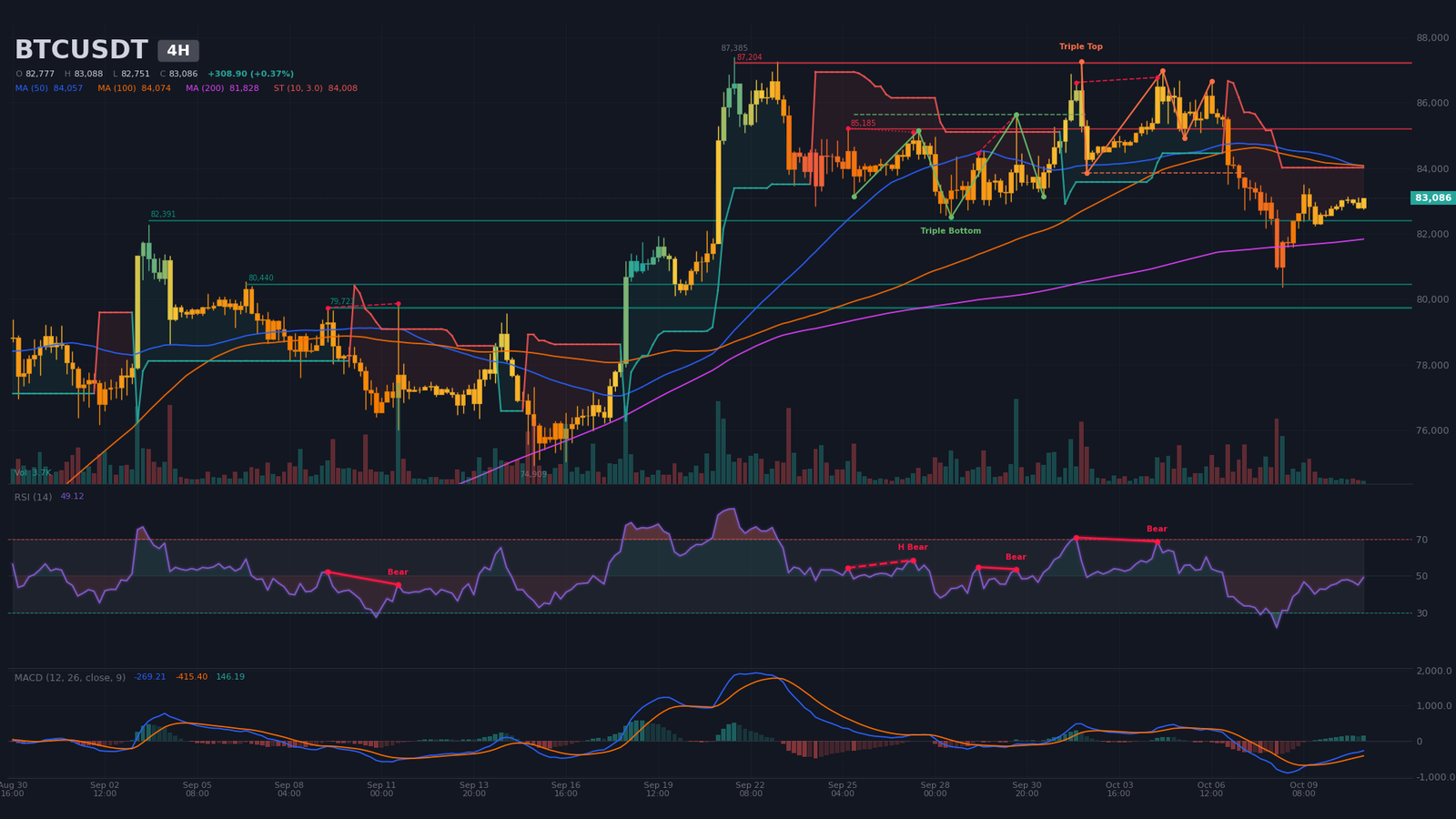1456x819 pixels.
Task: Click the high price value 83,088
Action: pos(88,74)
